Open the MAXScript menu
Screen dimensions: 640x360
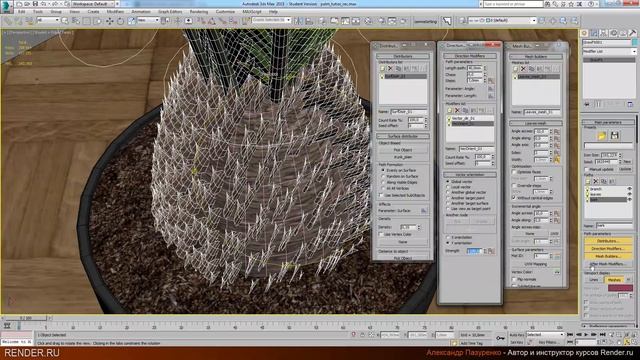(252, 12)
